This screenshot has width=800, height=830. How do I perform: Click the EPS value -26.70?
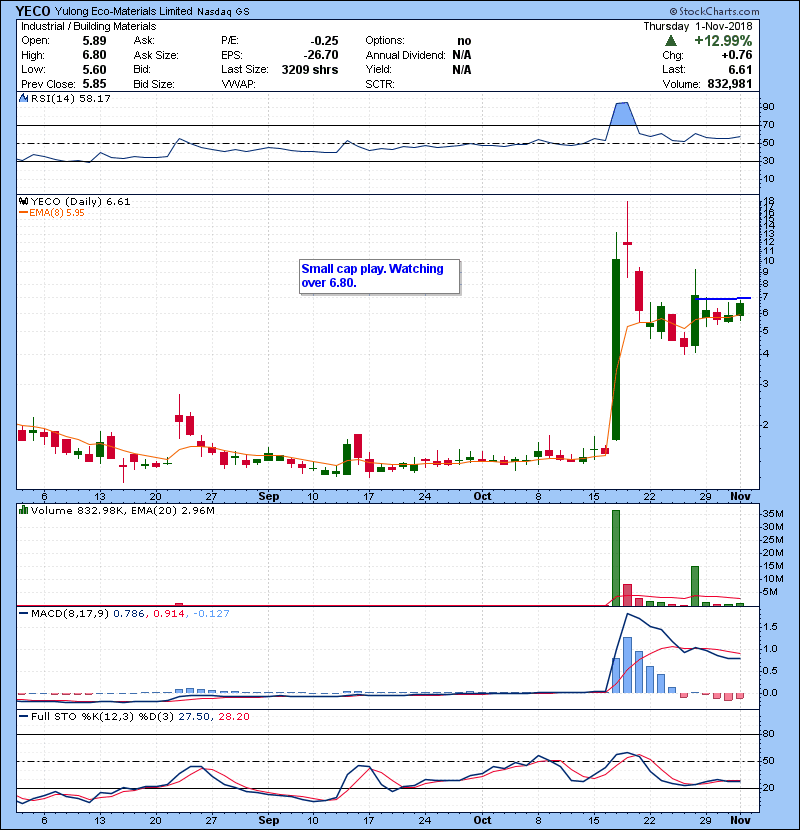point(320,55)
